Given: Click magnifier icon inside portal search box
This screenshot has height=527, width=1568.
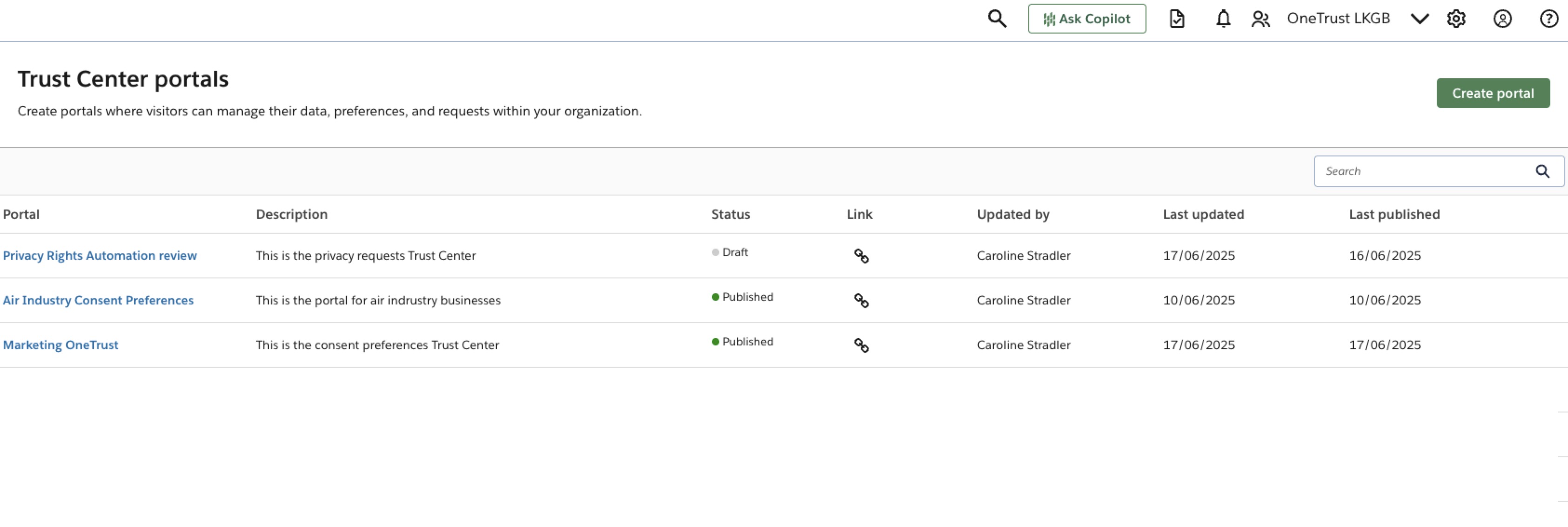Looking at the screenshot, I should tap(1542, 171).
